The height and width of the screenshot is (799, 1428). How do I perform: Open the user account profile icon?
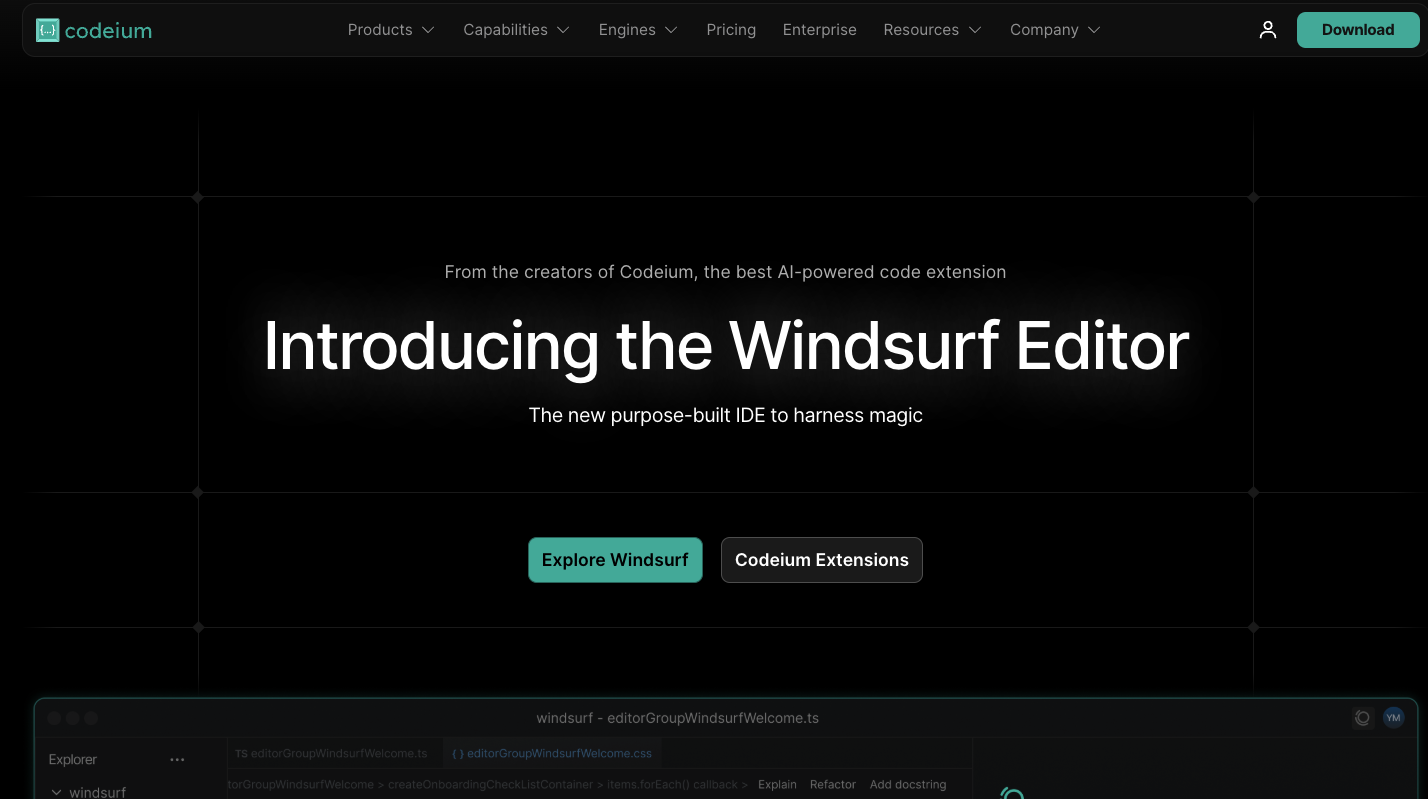click(x=1268, y=30)
